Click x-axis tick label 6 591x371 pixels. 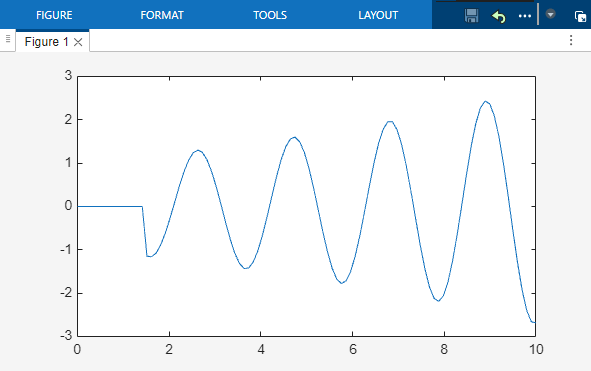[x=352, y=350]
